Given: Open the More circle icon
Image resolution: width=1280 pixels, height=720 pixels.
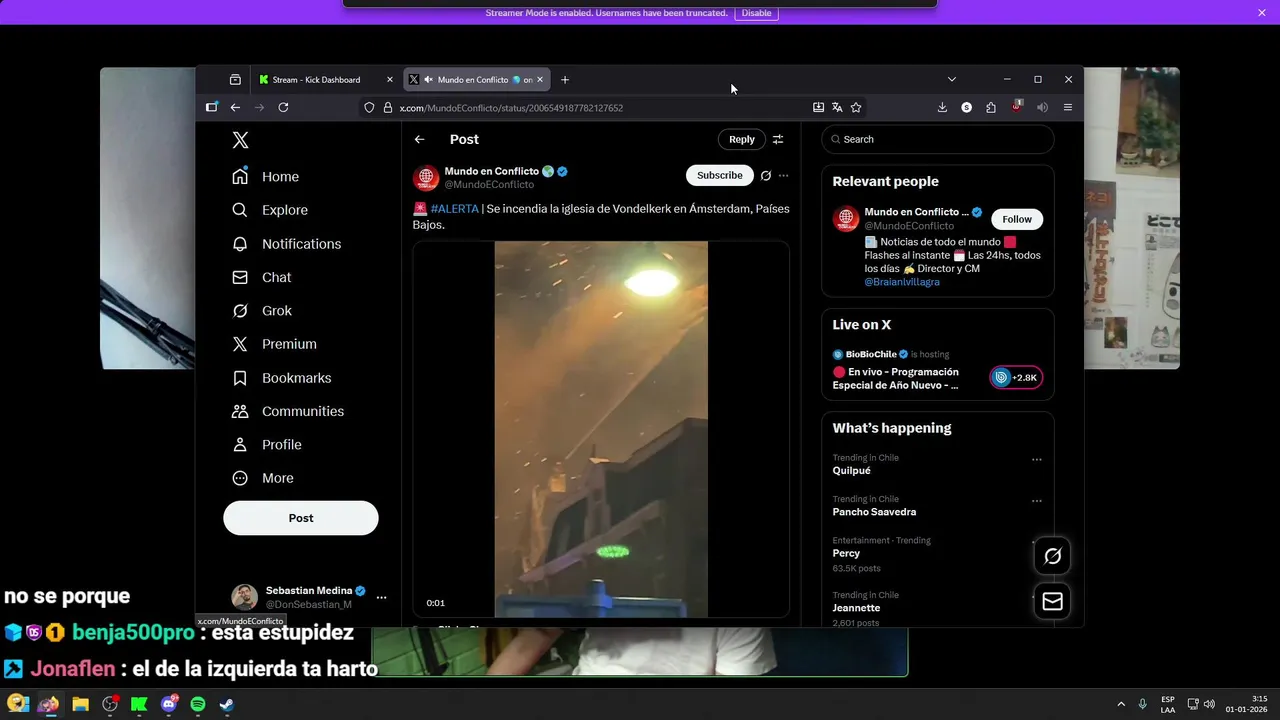Looking at the screenshot, I should tap(240, 478).
